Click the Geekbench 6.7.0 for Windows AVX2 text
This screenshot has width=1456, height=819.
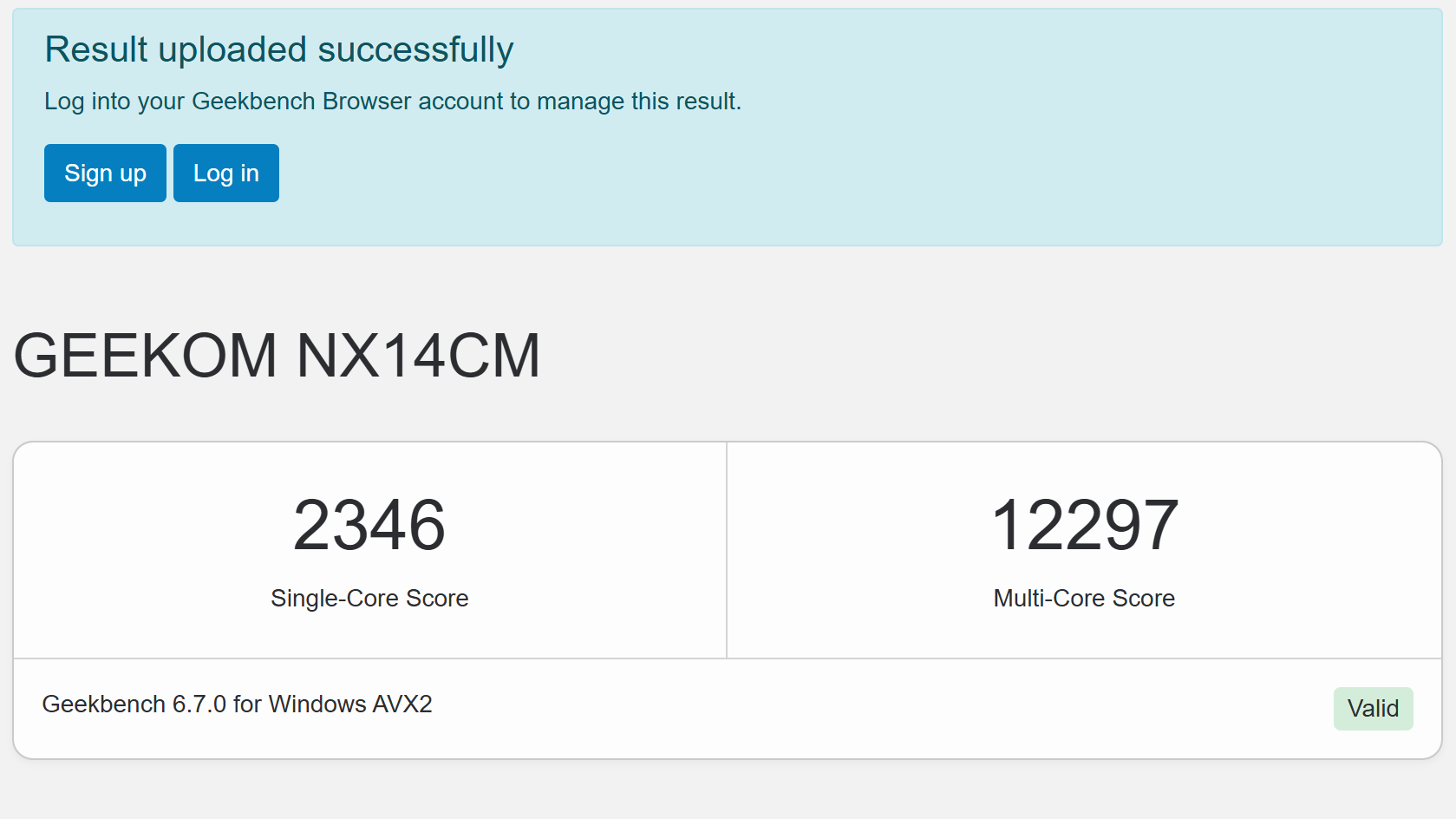click(x=237, y=704)
